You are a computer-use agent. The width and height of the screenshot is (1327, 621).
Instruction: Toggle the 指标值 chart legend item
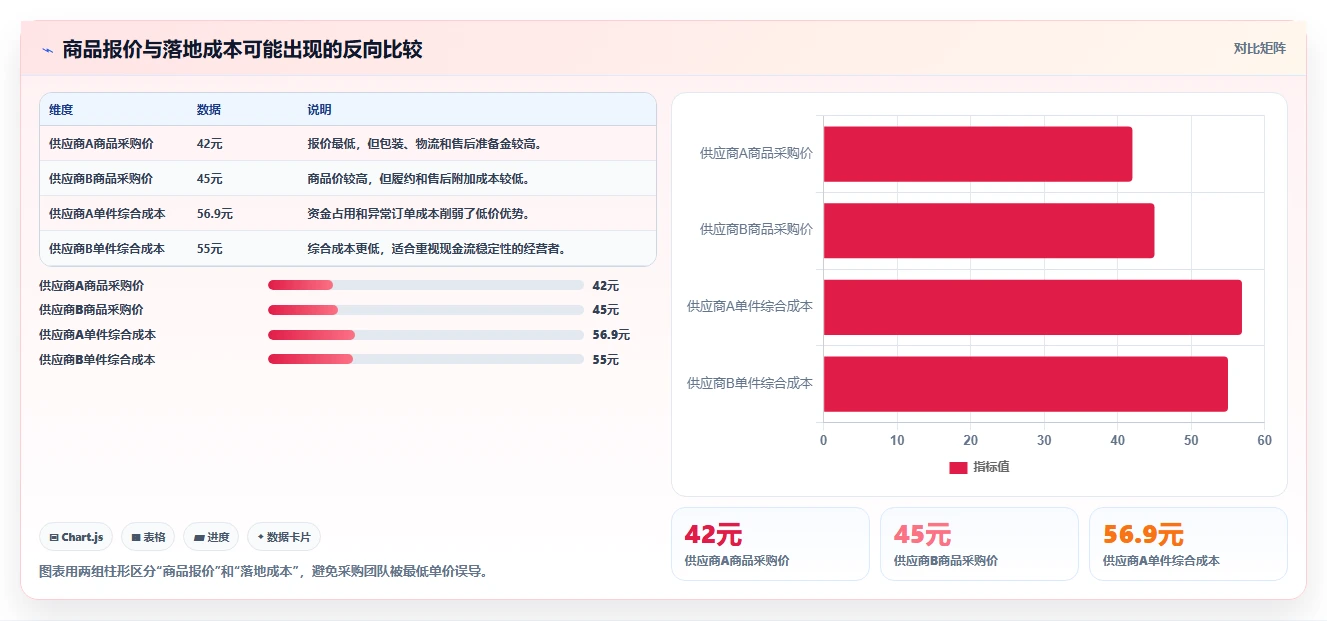(979, 467)
